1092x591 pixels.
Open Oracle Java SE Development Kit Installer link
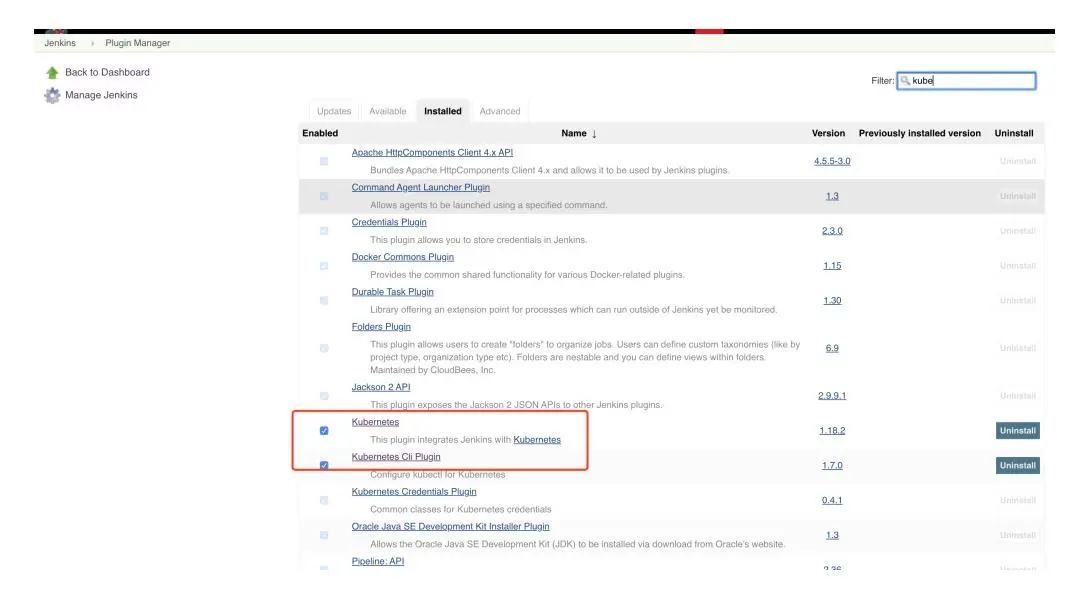[x=450, y=526]
